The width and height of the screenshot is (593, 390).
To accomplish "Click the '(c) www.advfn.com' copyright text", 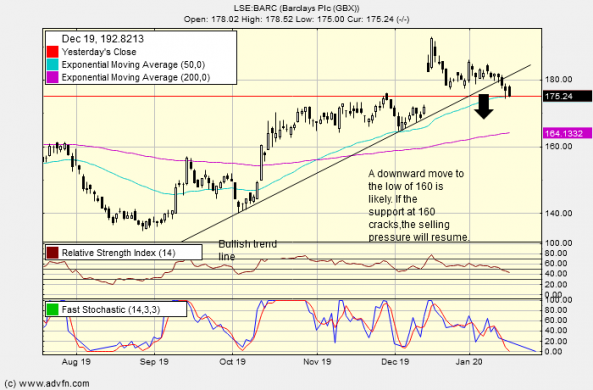I will click(x=47, y=384).
